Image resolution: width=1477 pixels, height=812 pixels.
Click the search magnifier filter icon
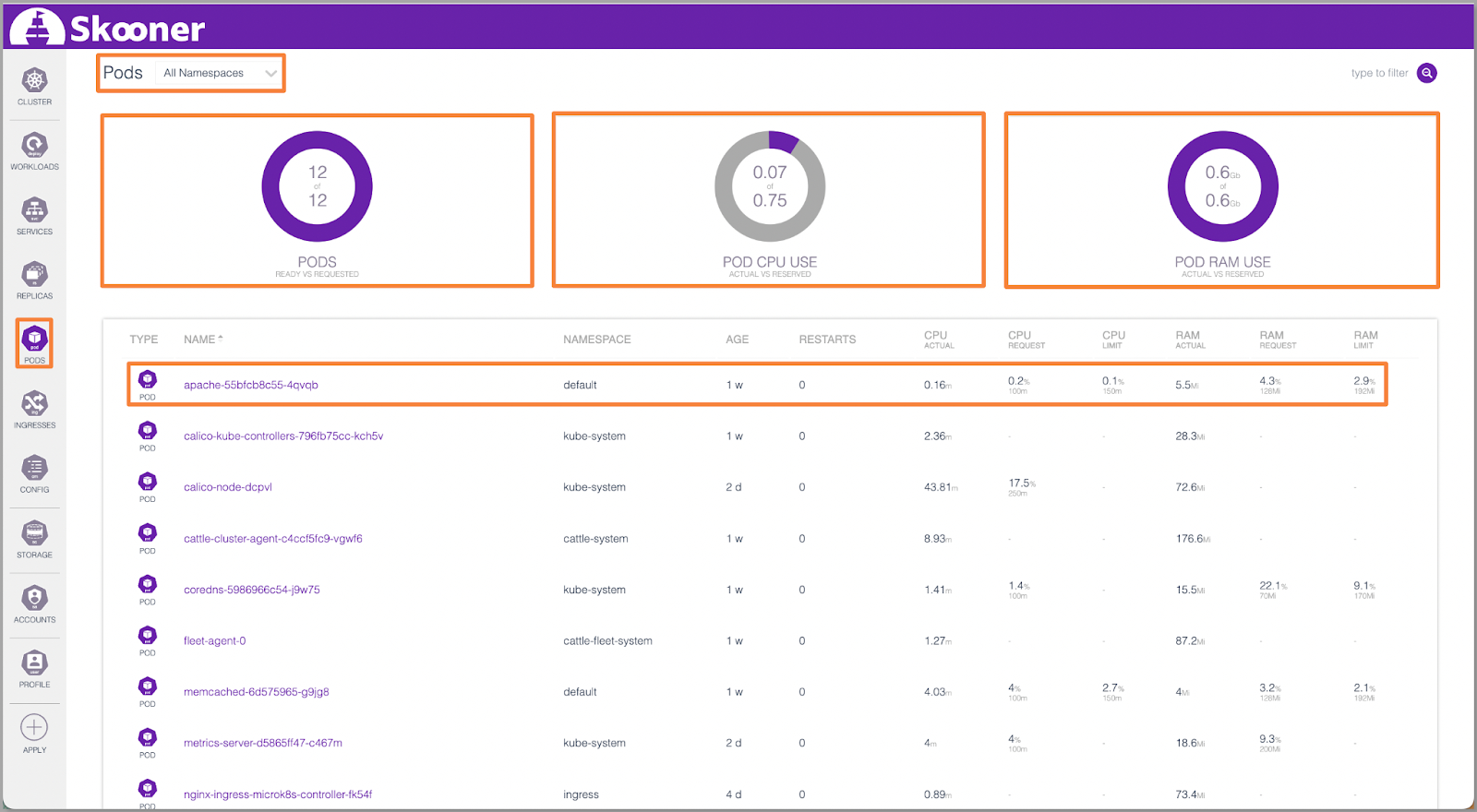point(1427,73)
